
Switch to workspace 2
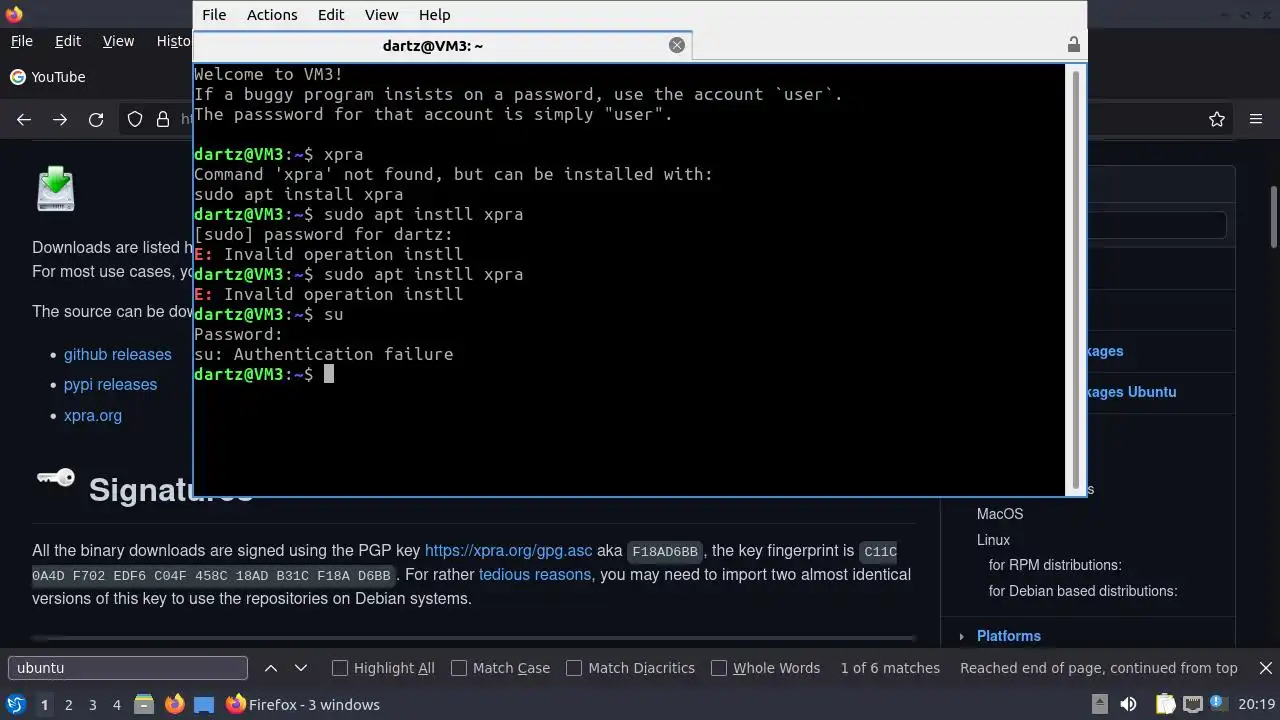[68, 705]
